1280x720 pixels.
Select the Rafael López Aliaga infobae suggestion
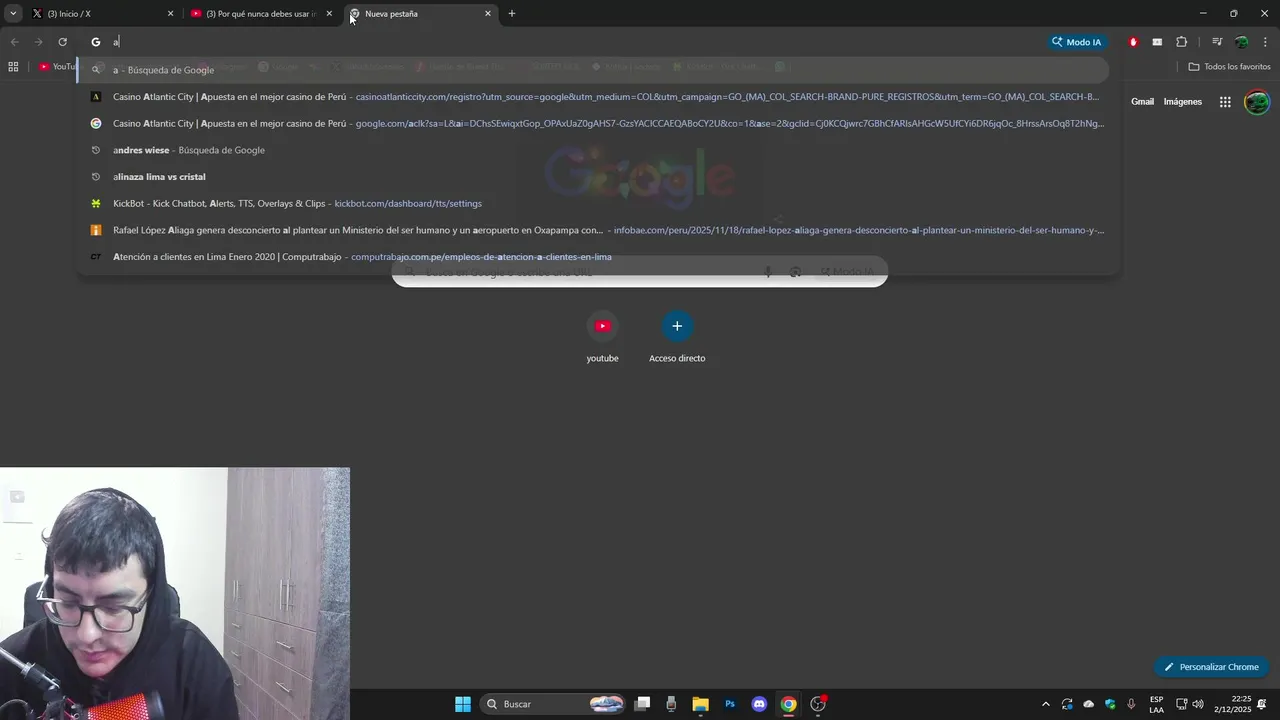point(599,230)
